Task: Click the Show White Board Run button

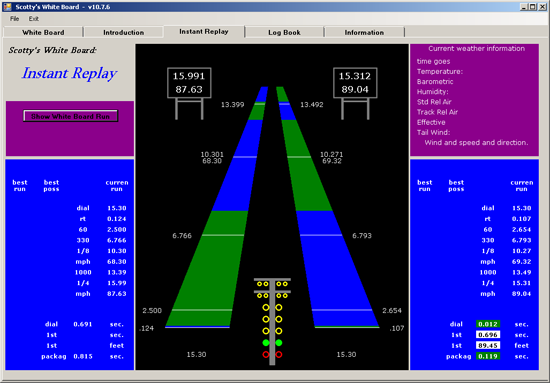Action: coord(71,116)
